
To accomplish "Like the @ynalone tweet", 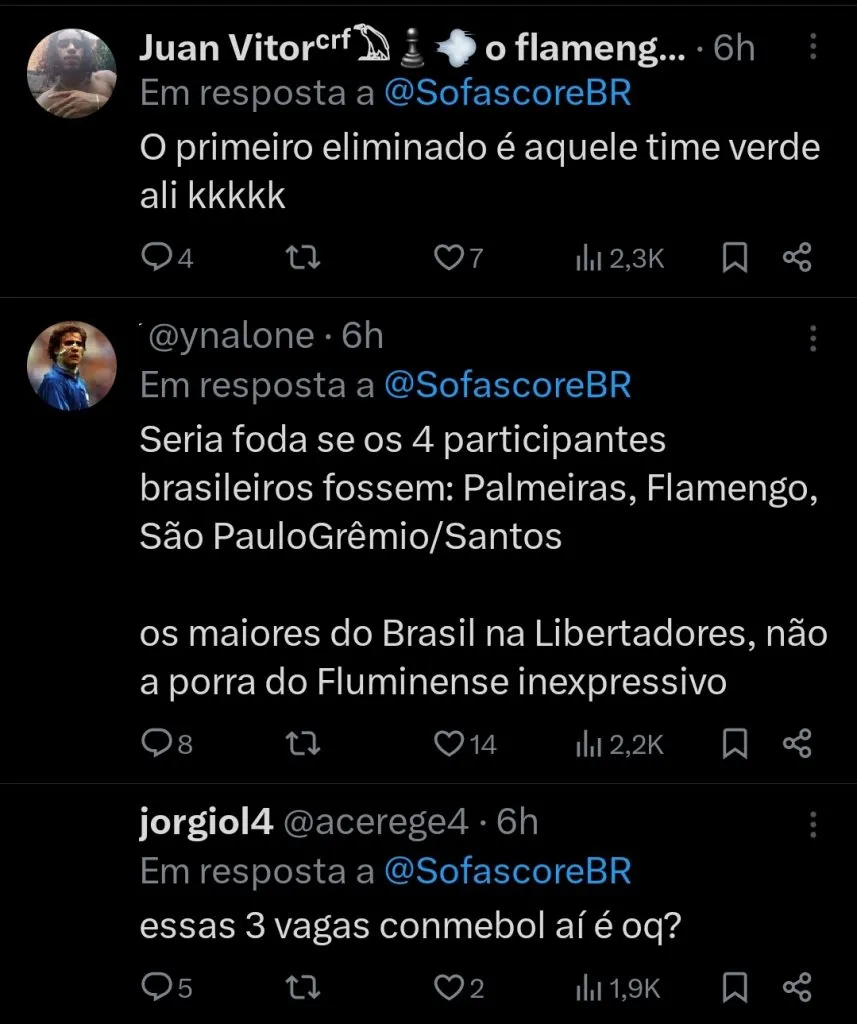I will (452, 743).
